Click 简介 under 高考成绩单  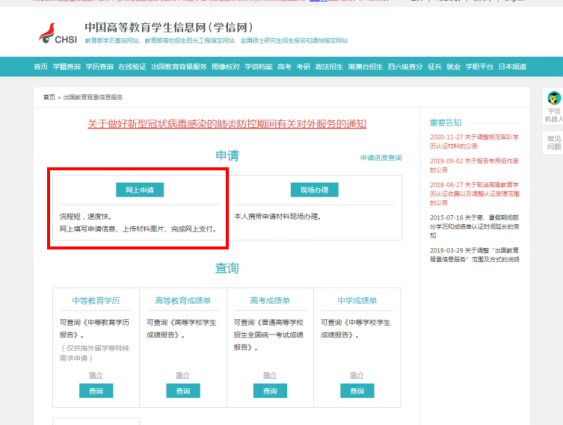coord(270,375)
